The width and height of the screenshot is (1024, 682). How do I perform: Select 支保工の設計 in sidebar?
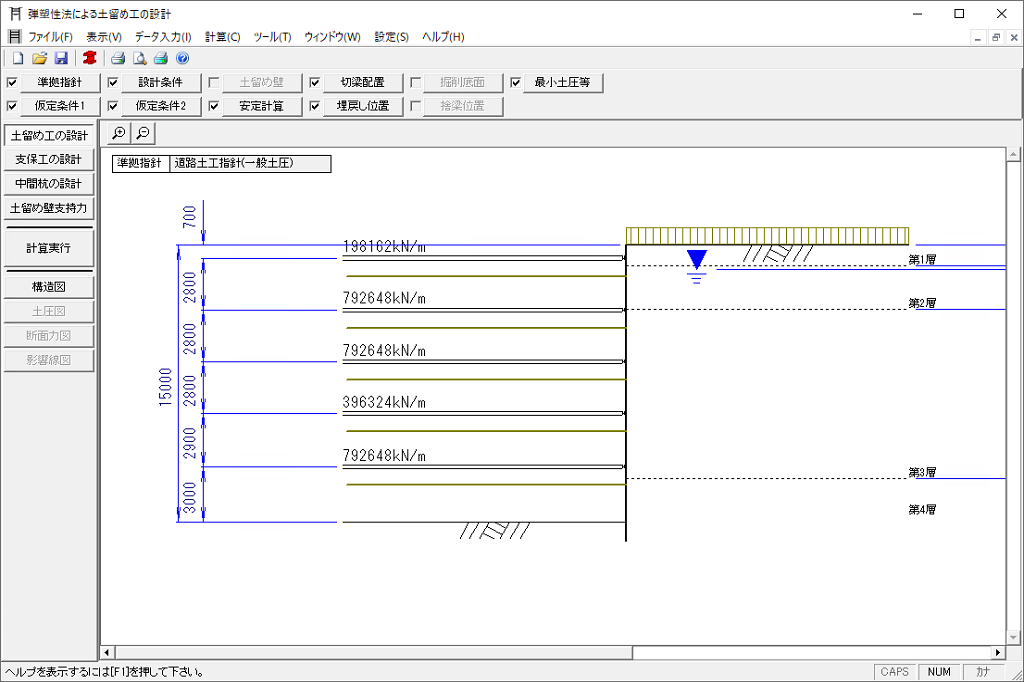click(49, 159)
